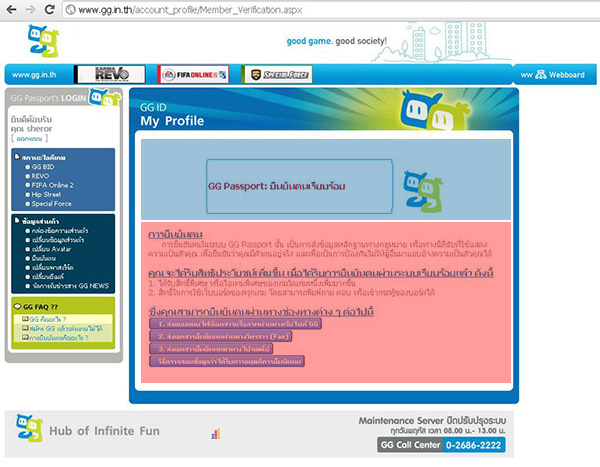Open the FIFA Online 2 banner

192,74
